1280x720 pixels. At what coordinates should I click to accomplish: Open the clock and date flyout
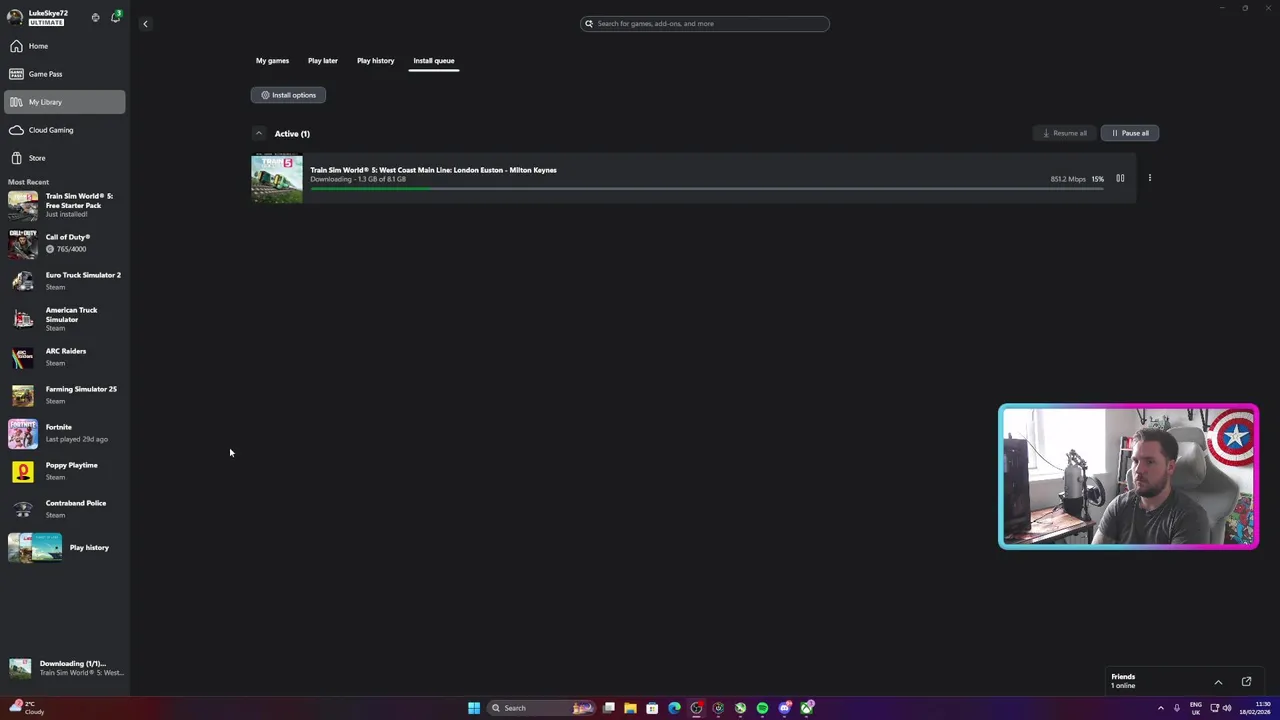click(1253, 708)
